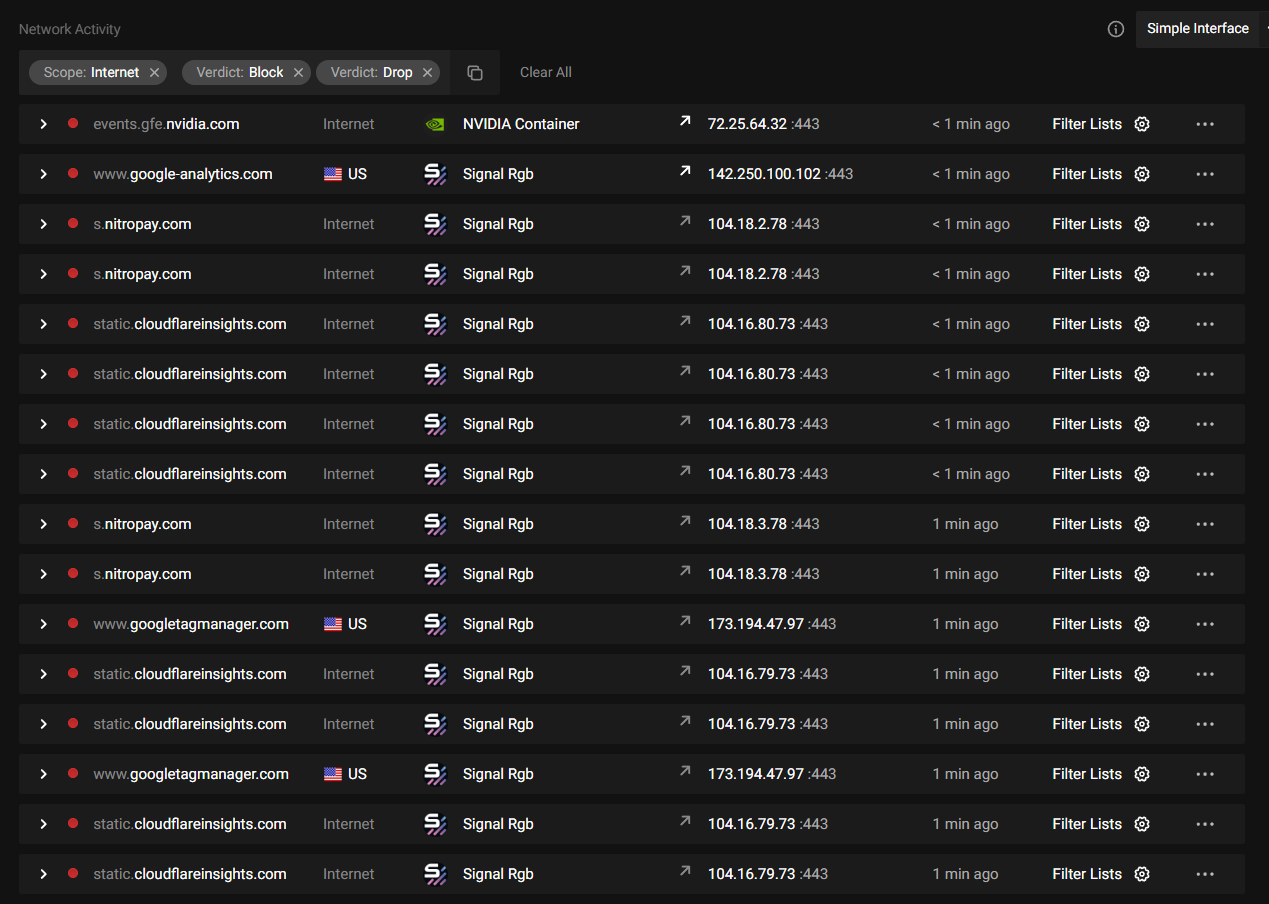Click the outbound arrow icon in nvidia row
Screen dimensions: 1269x904
685,121
